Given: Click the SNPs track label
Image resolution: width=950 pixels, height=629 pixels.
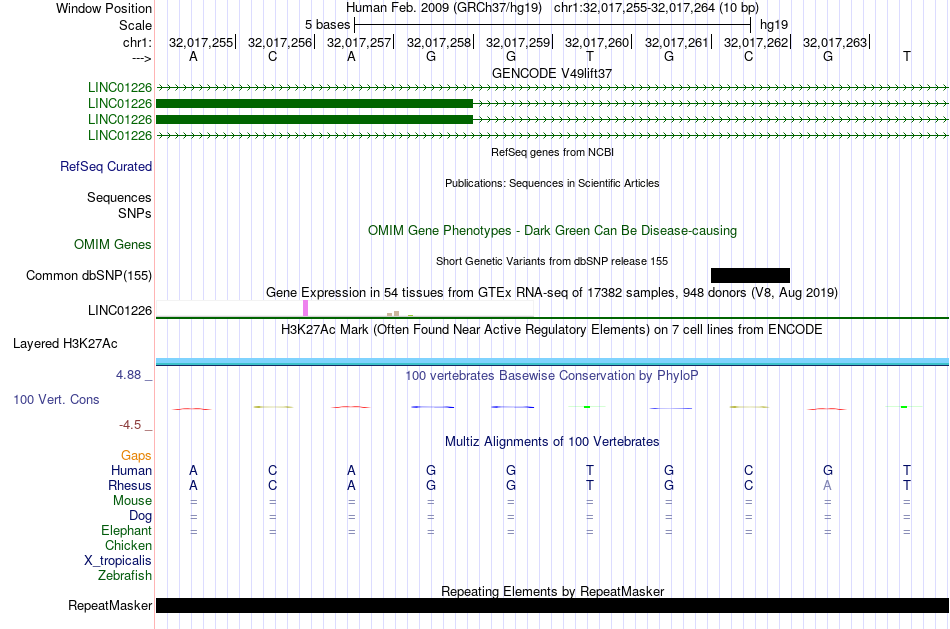Looking at the screenshot, I should pos(135,213).
